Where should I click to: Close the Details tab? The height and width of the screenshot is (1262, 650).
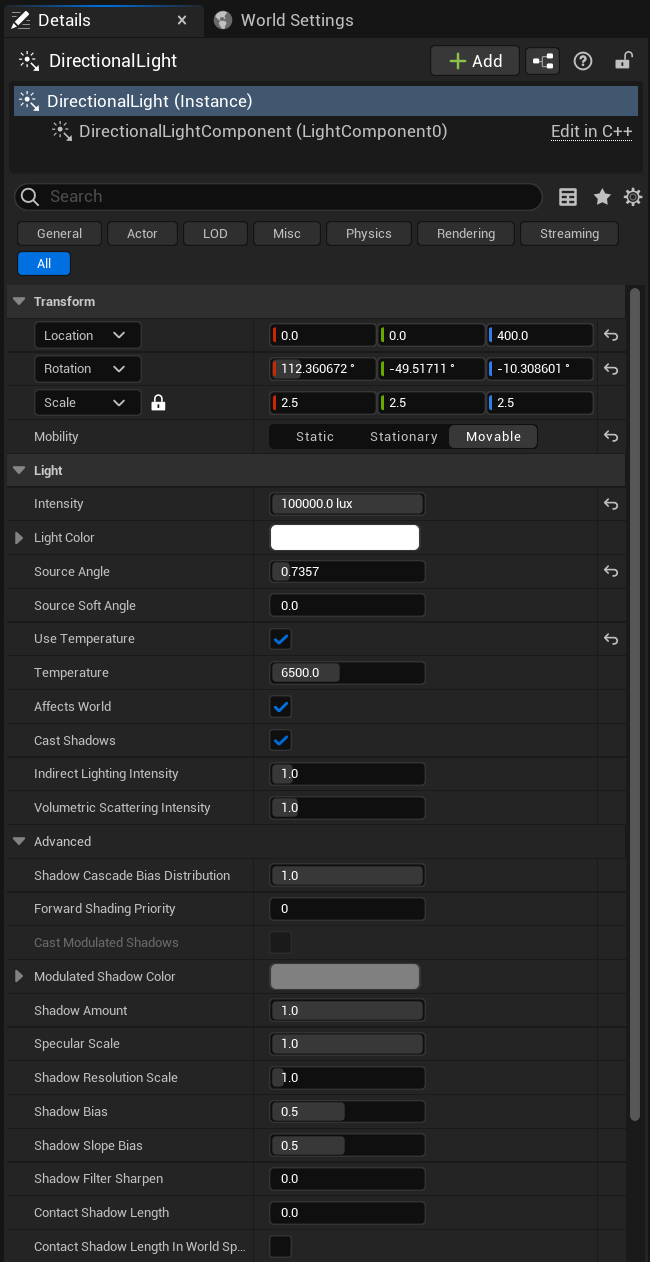coord(181,20)
